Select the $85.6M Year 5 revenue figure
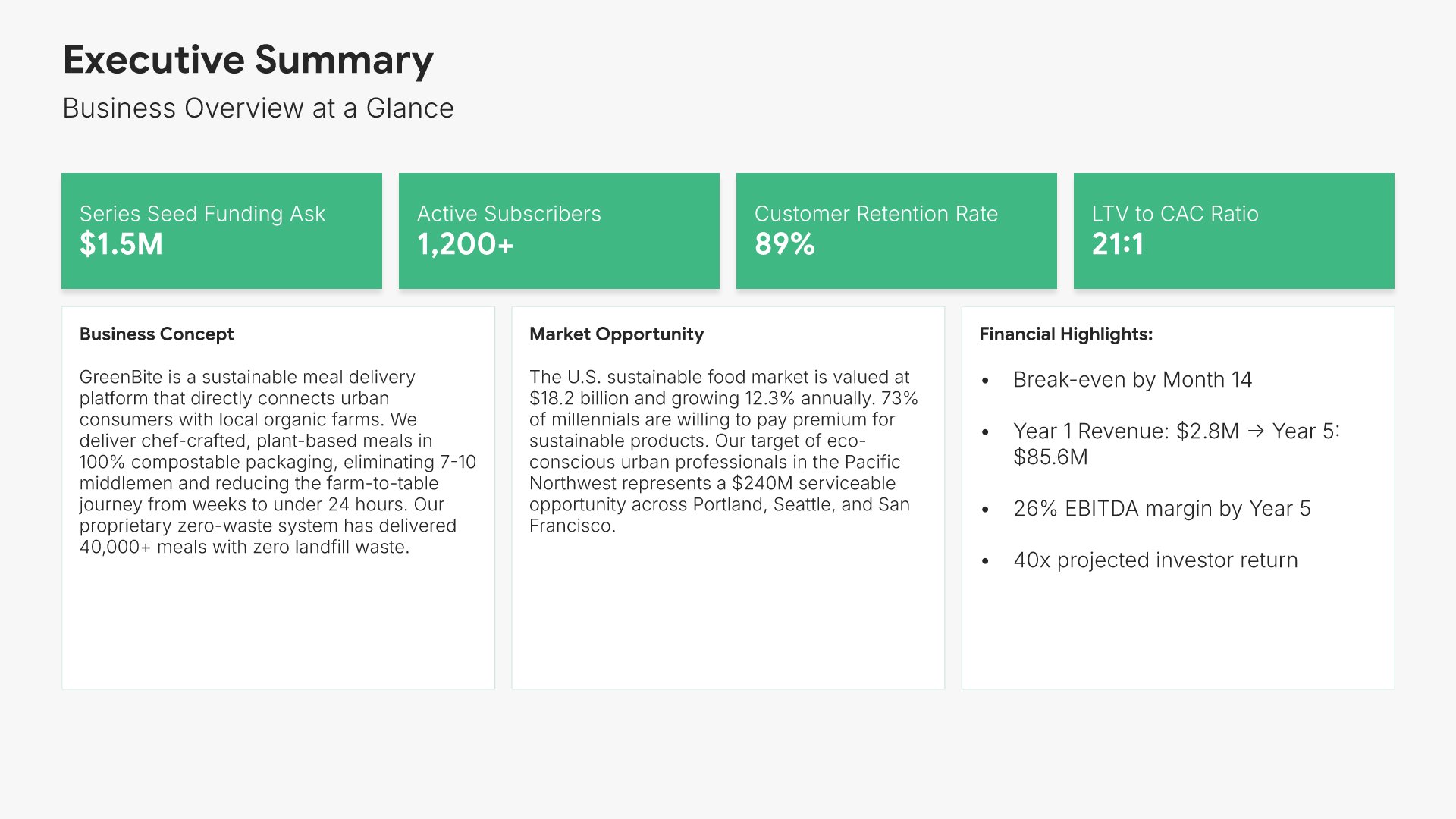Viewport: 1456px width, 819px height. 1050,457
